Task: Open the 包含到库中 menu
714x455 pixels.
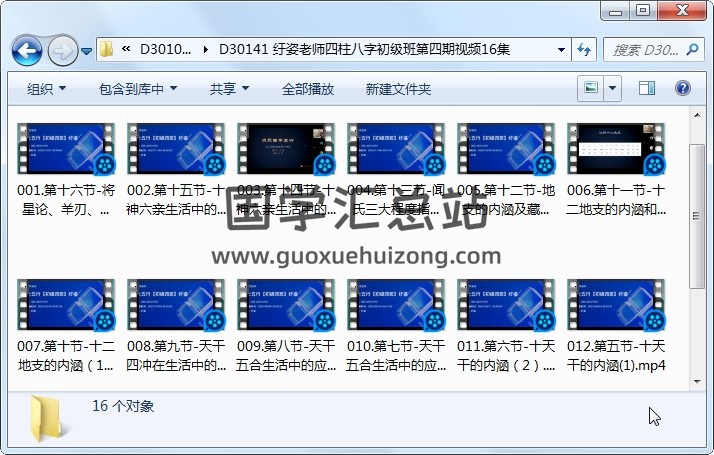Action: pyautogui.click(x=138, y=89)
